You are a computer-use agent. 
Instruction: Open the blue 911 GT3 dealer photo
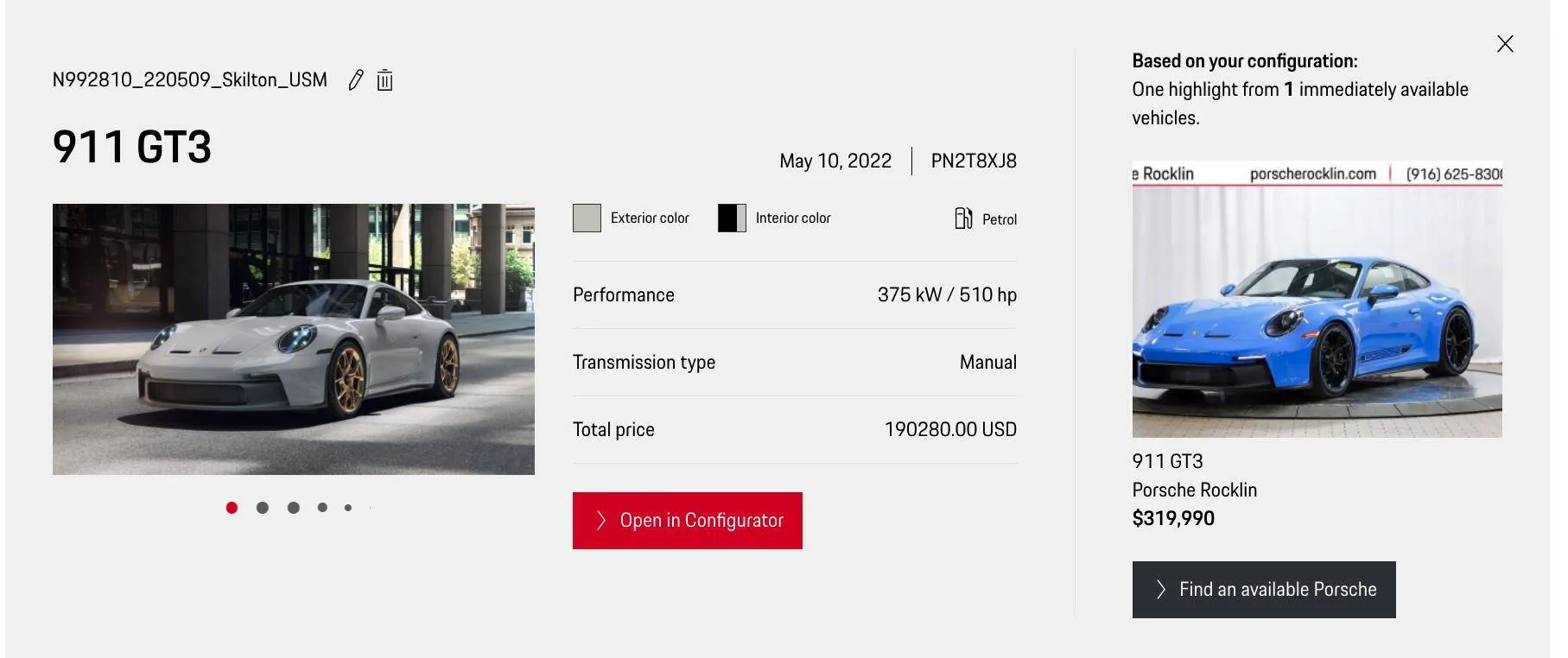coord(1317,300)
